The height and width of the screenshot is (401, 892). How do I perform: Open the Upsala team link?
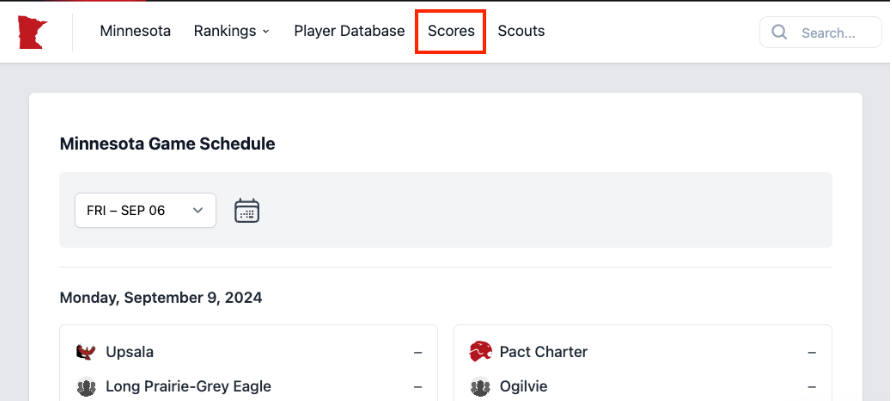click(130, 352)
